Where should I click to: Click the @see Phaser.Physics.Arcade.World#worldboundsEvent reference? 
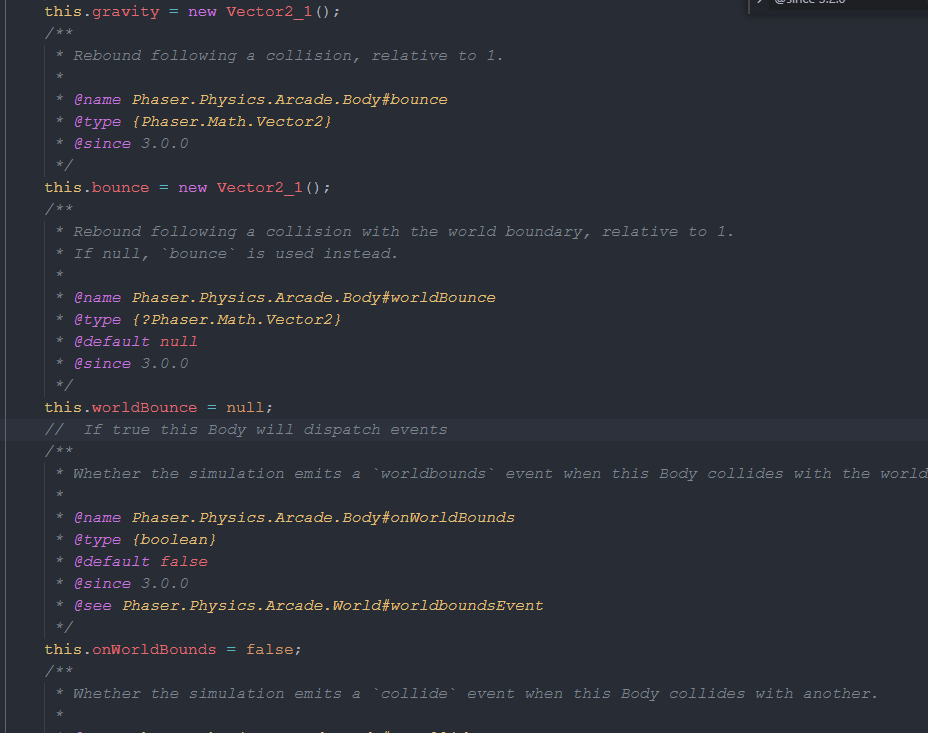(x=308, y=605)
